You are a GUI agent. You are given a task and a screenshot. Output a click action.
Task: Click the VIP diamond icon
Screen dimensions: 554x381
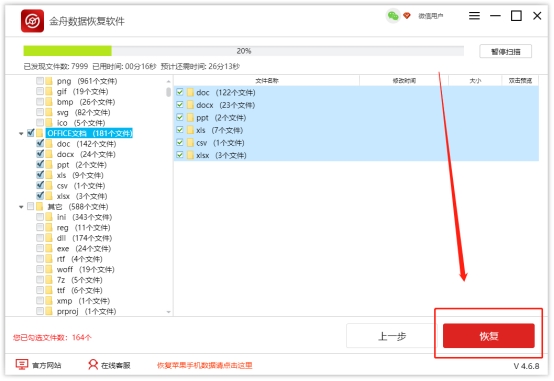[x=407, y=16]
